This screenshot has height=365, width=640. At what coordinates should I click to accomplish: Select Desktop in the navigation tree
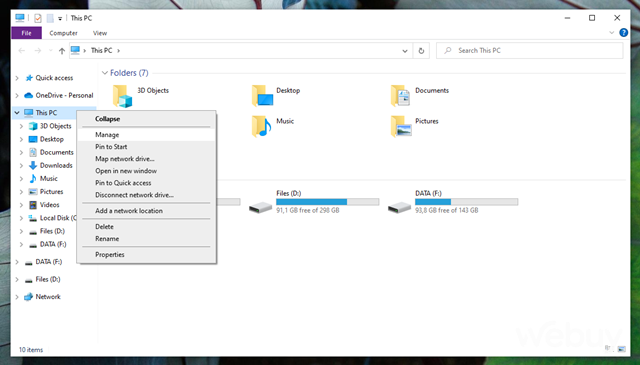click(x=52, y=139)
